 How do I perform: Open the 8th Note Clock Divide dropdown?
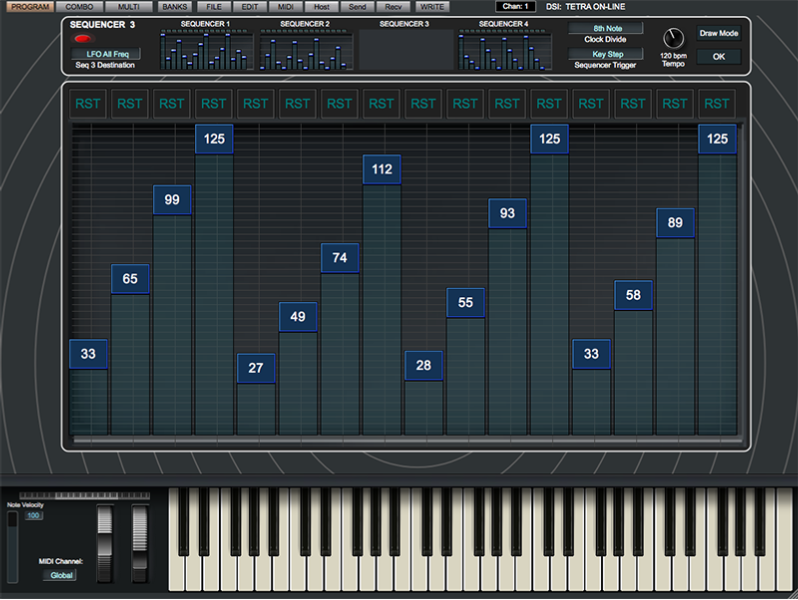tap(606, 29)
